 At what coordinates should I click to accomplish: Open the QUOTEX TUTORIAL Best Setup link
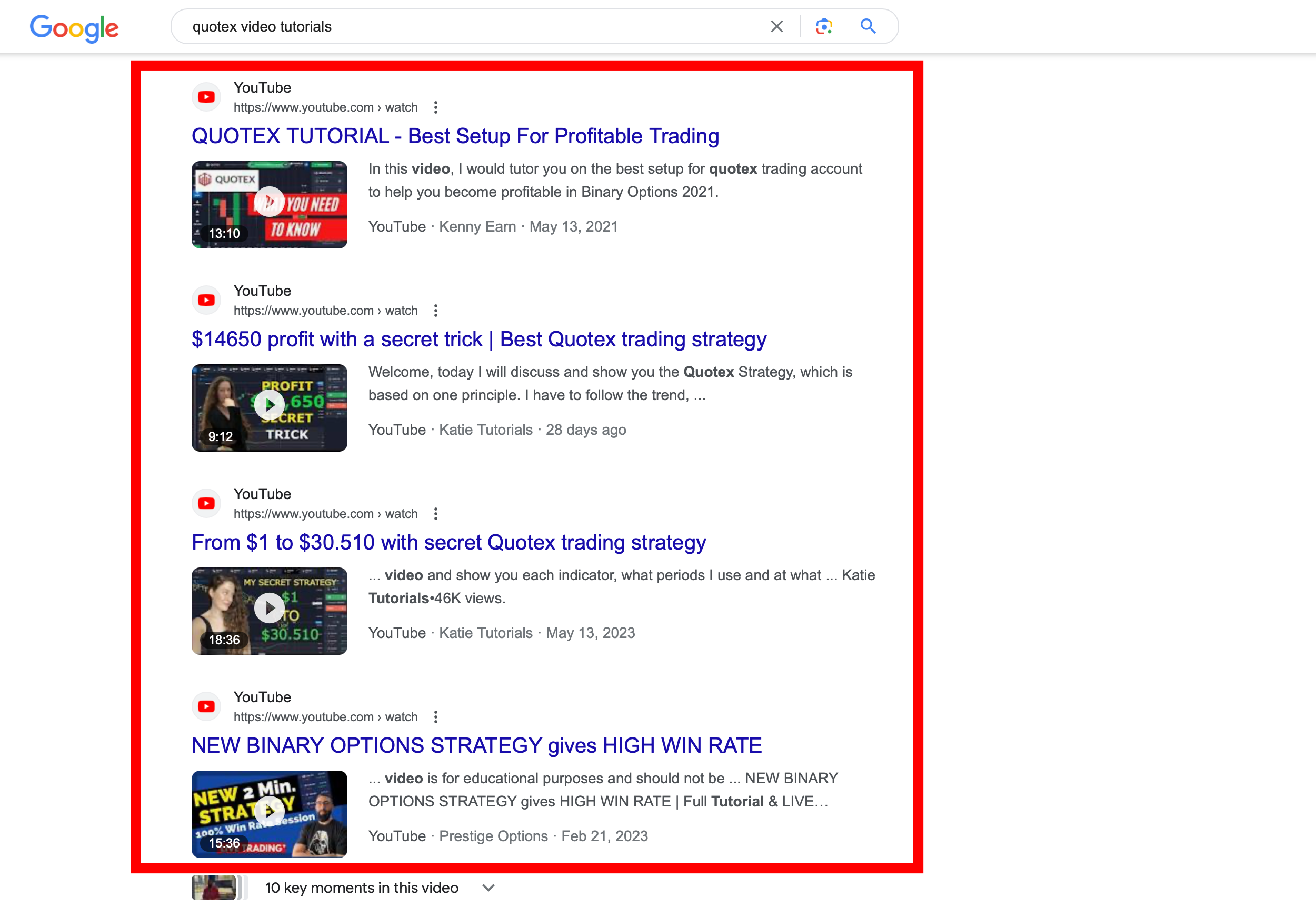(455, 136)
